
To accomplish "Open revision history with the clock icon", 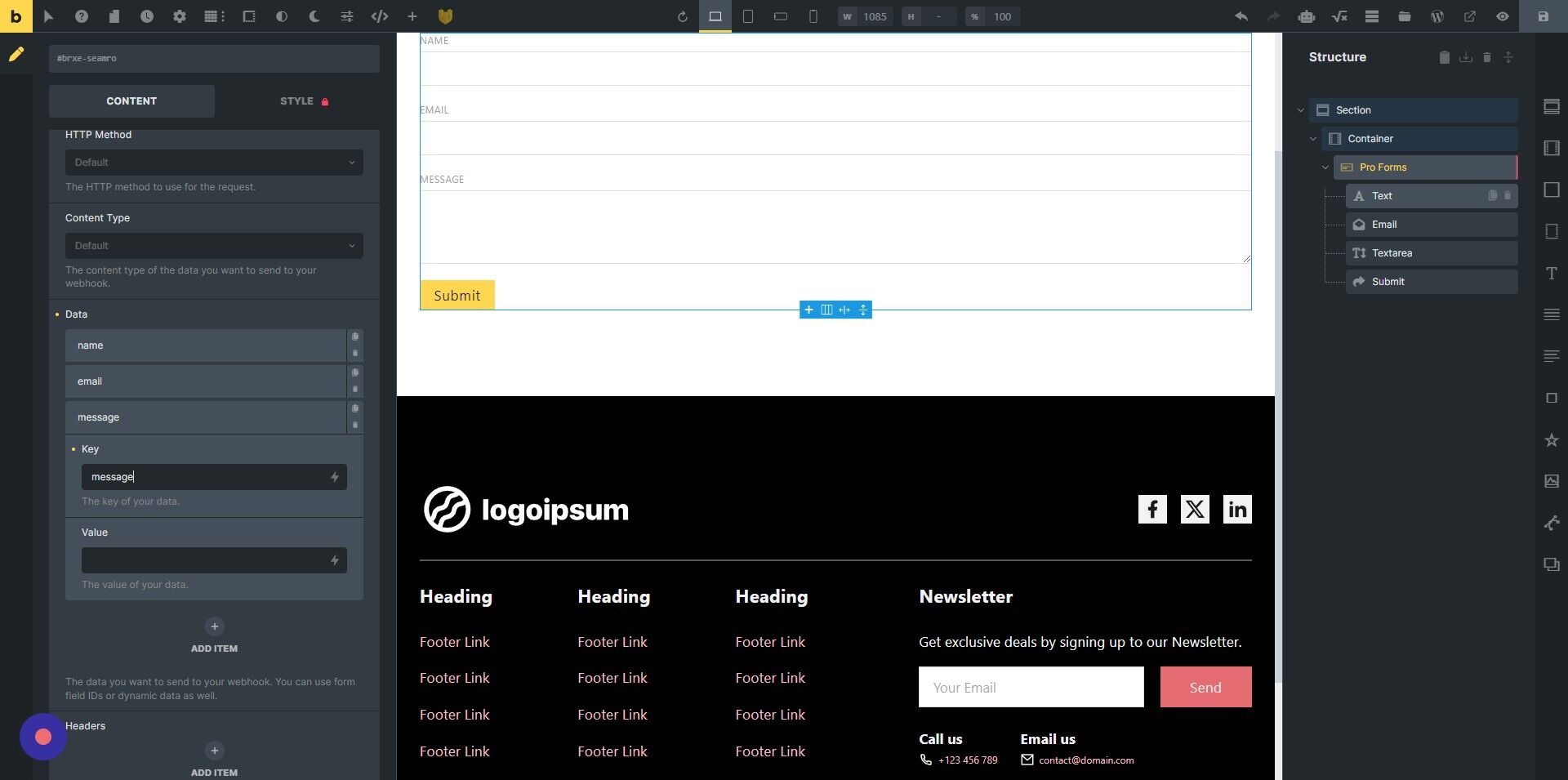I will tap(147, 16).
